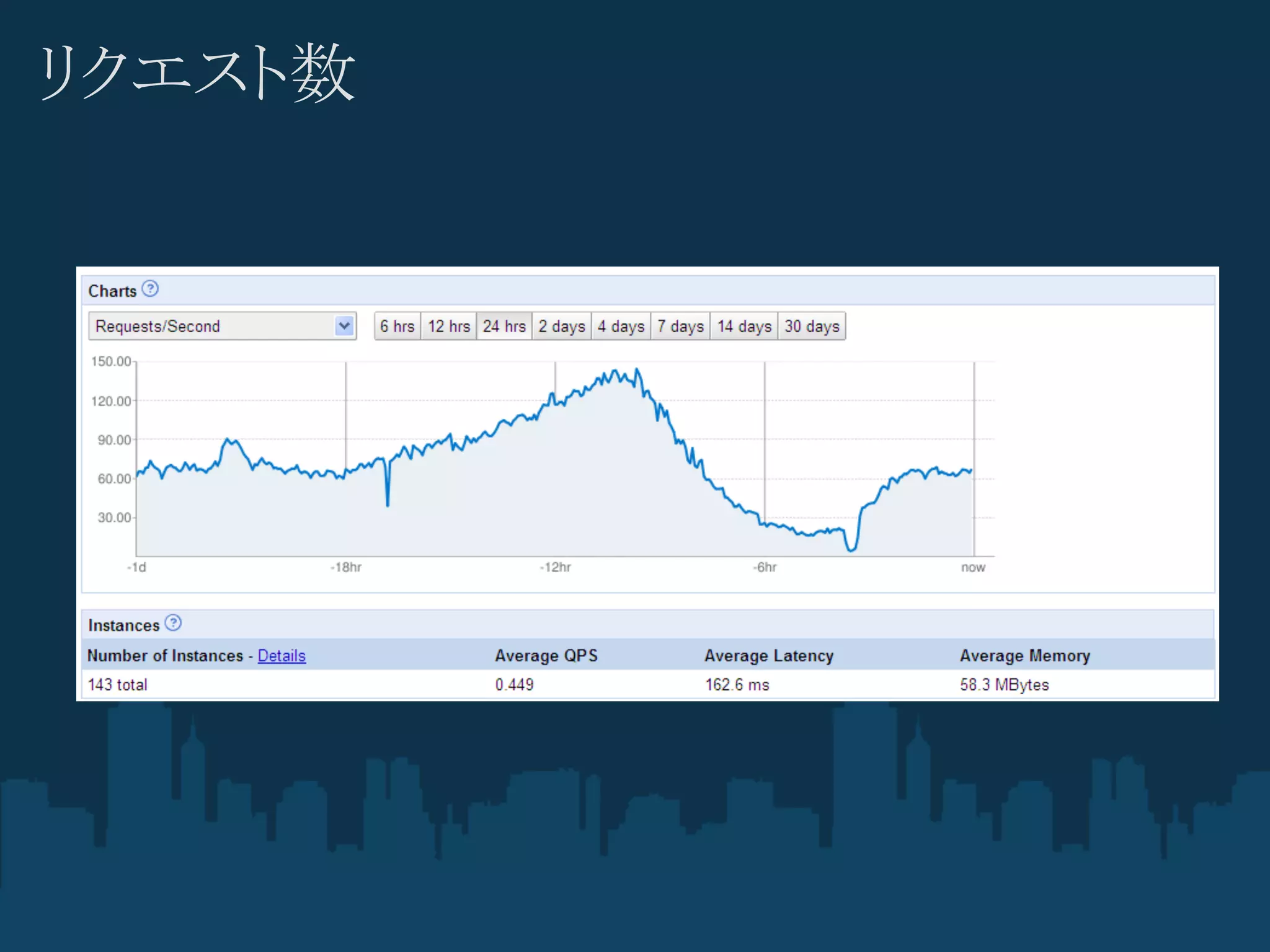Click the Average Memory column header

[1024, 656]
